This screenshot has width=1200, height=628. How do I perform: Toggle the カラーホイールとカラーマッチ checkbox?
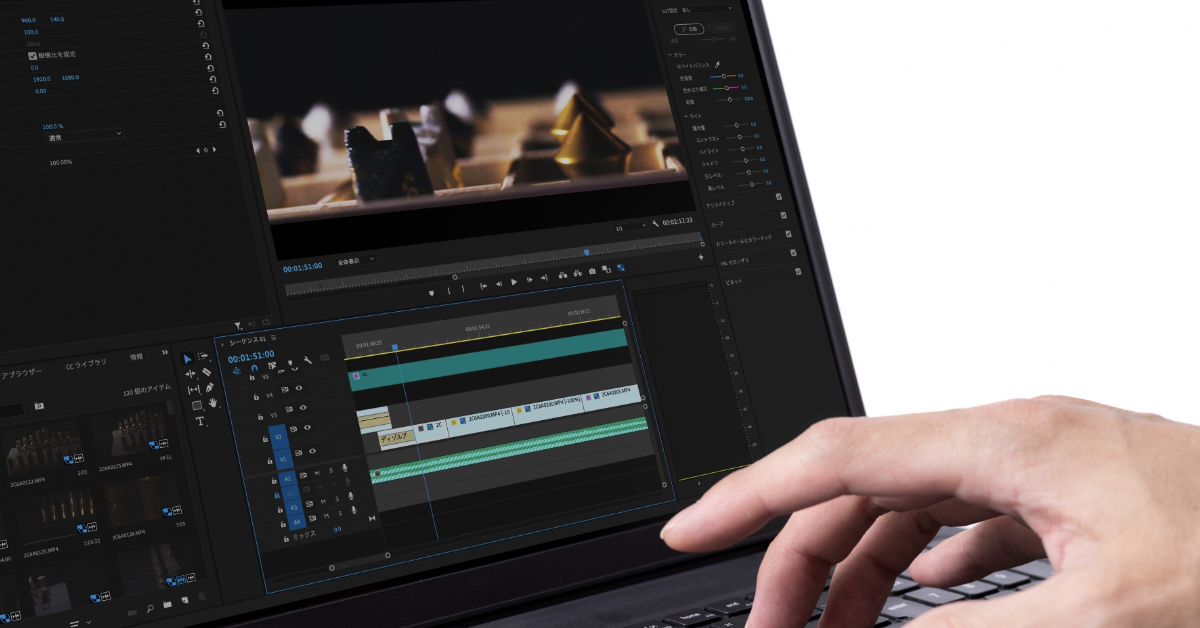click(788, 234)
